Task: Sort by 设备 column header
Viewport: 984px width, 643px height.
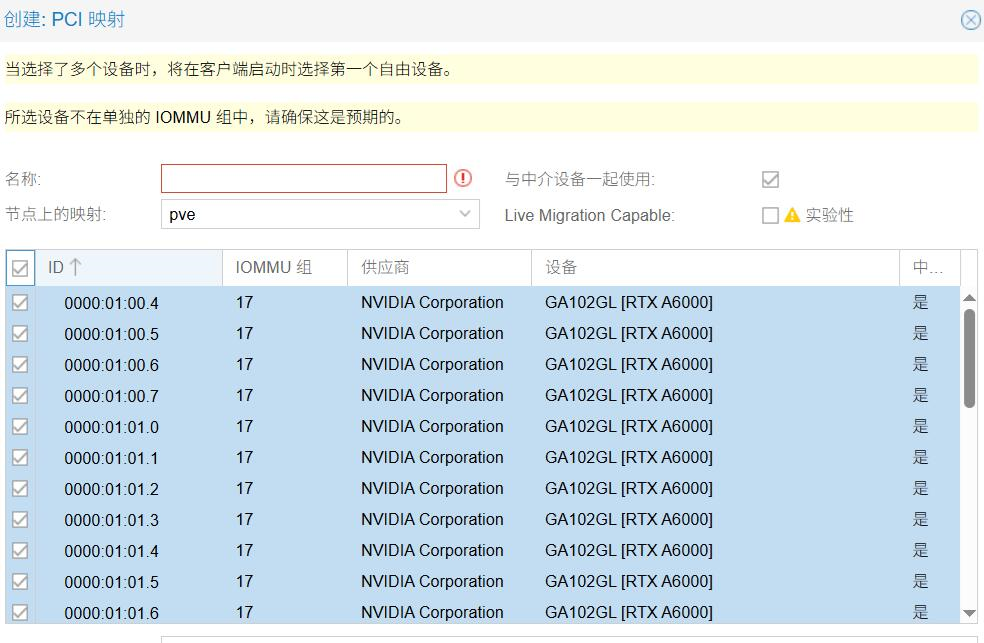Action: [x=715, y=268]
